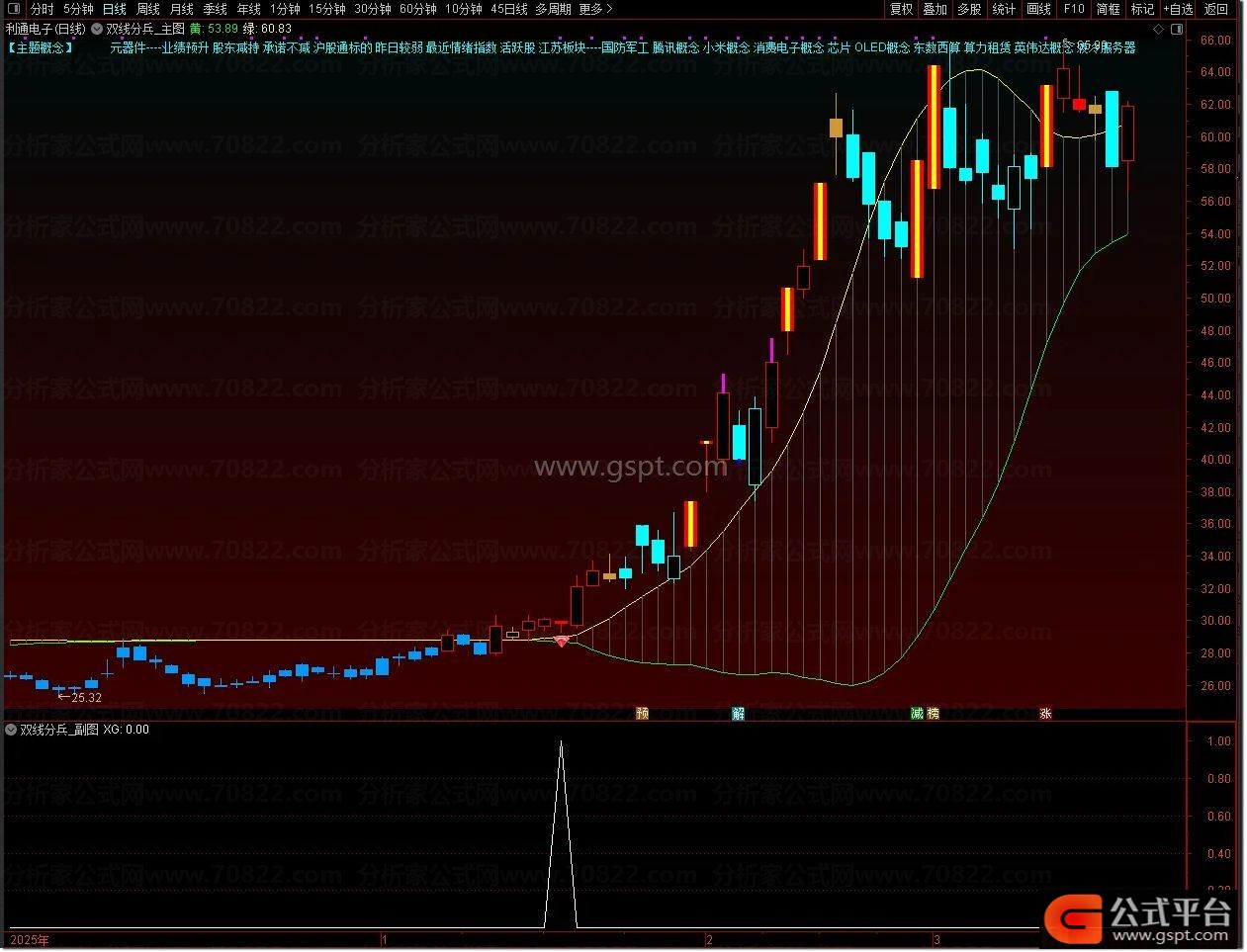Click the 返回 back button

tap(1216, 9)
